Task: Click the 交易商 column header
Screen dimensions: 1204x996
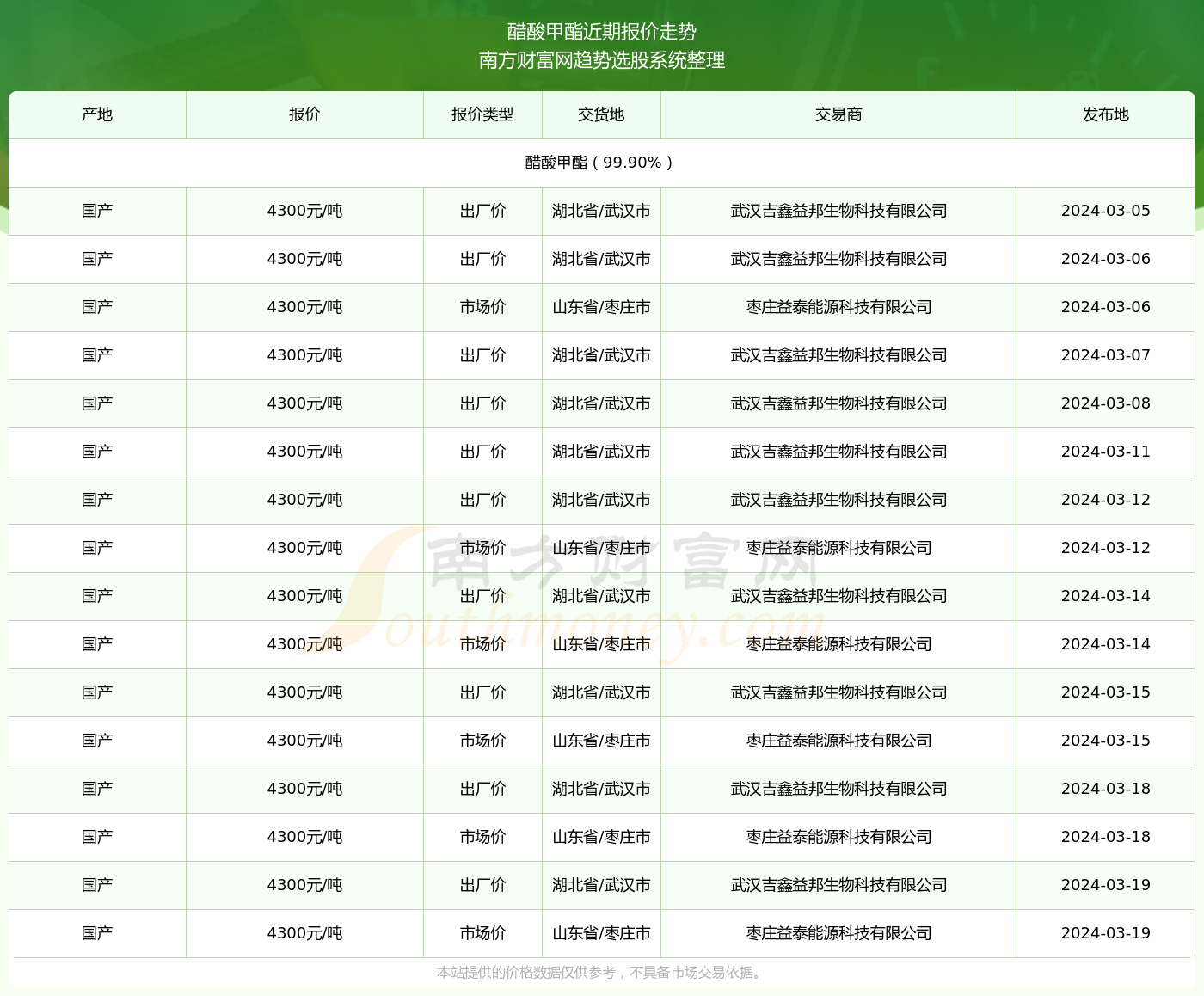Action: 838,114
